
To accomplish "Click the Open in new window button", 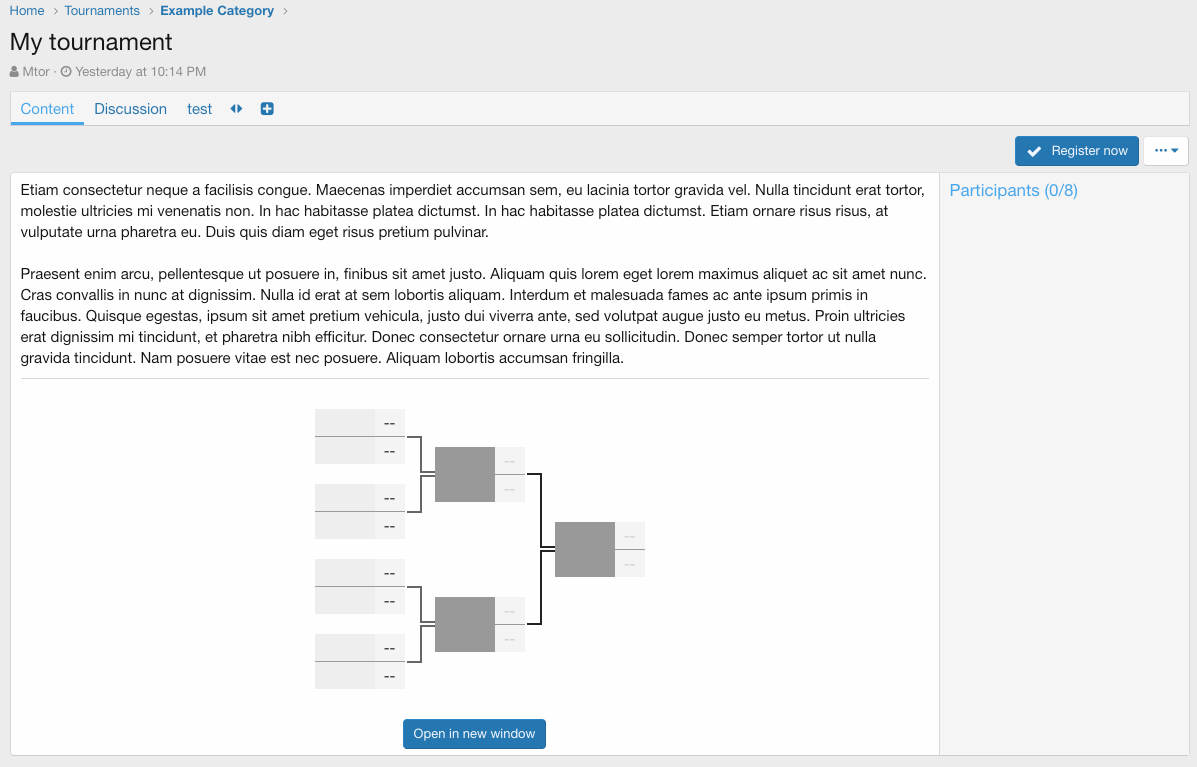I will pyautogui.click(x=474, y=733).
